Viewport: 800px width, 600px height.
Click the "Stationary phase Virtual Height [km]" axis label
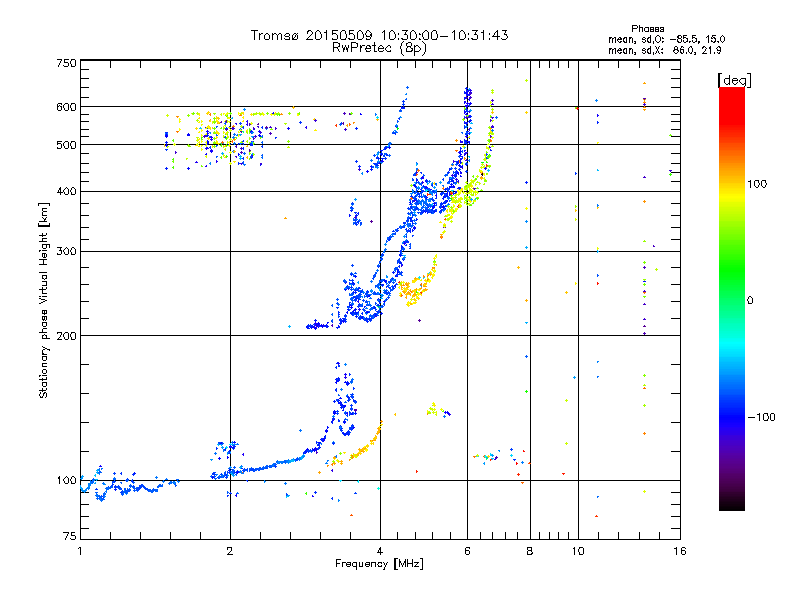pyautogui.click(x=43, y=300)
